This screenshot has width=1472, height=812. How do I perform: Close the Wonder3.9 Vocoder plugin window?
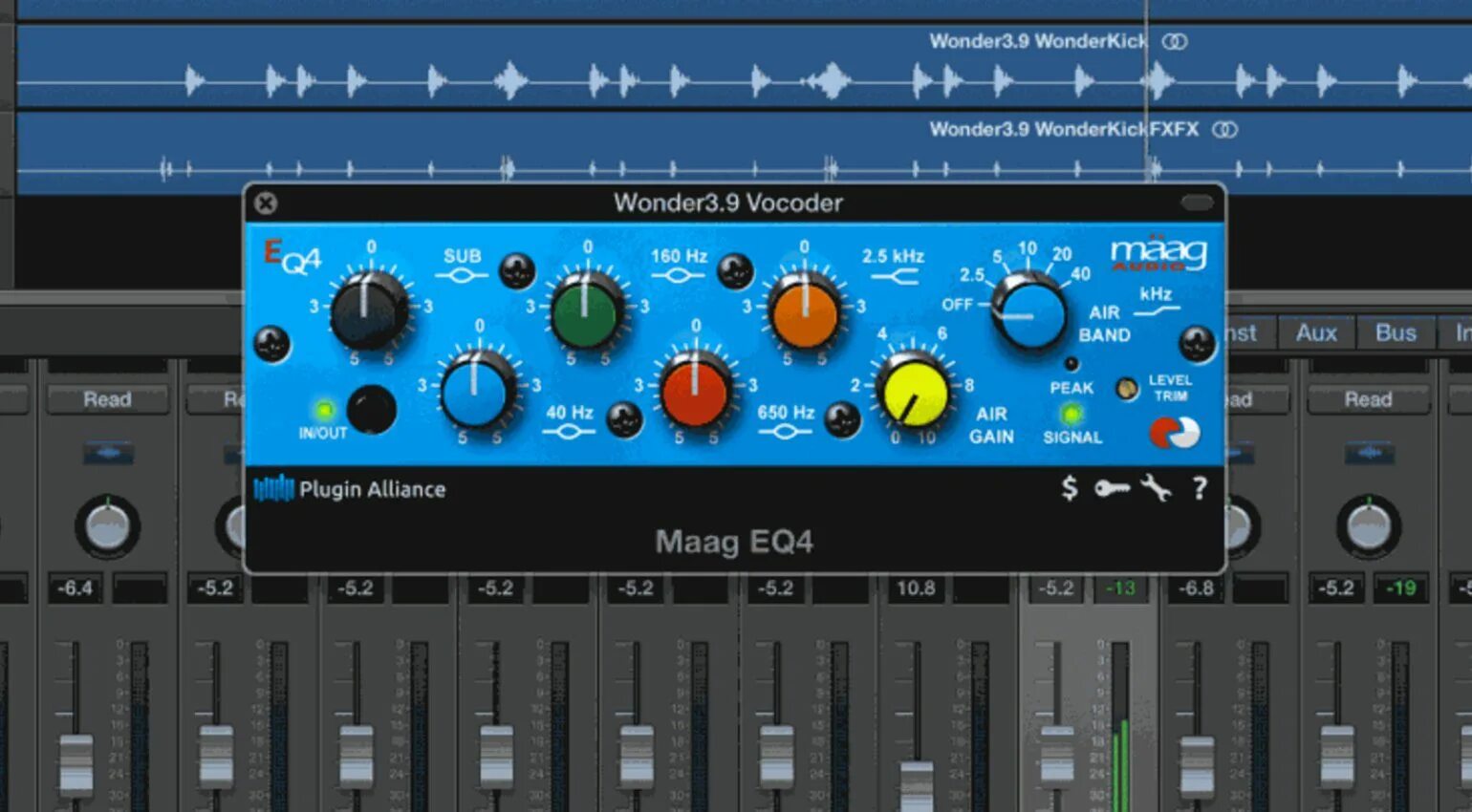point(266,203)
